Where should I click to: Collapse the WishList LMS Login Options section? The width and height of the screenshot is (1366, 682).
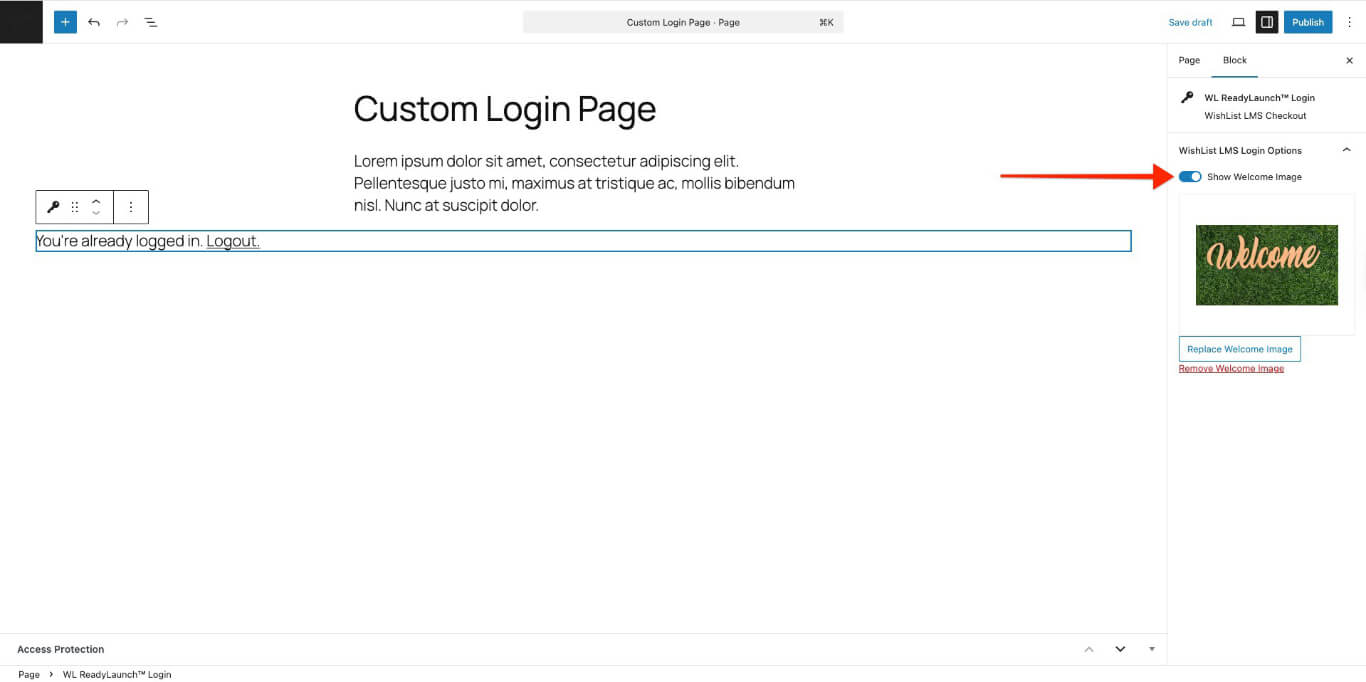1346,149
